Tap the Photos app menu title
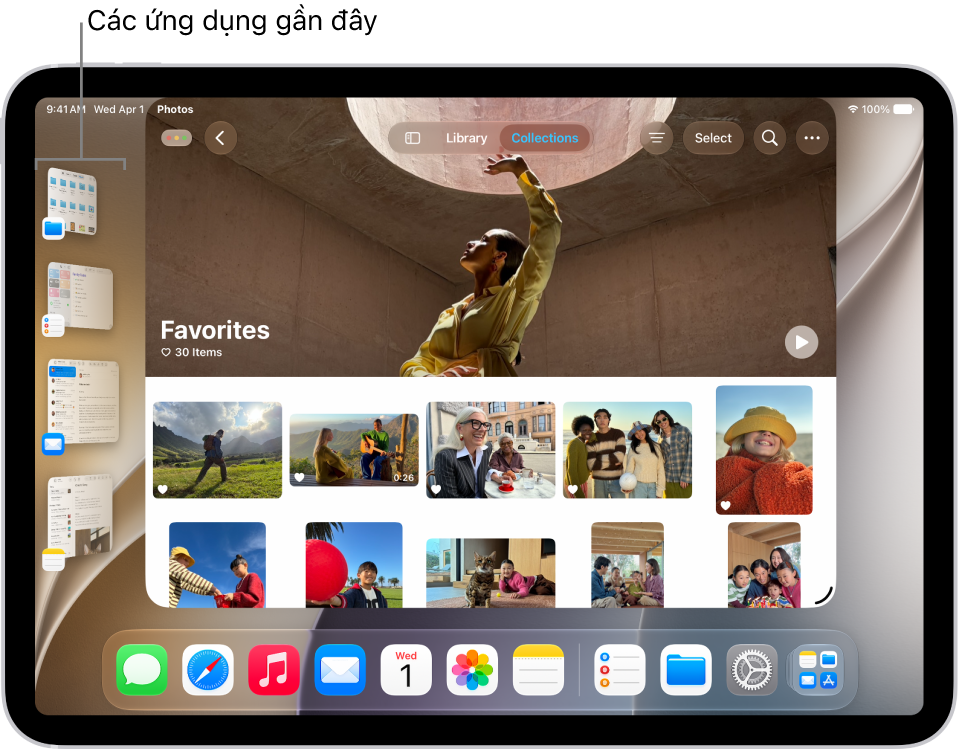The height and width of the screenshot is (753, 960). [x=175, y=110]
